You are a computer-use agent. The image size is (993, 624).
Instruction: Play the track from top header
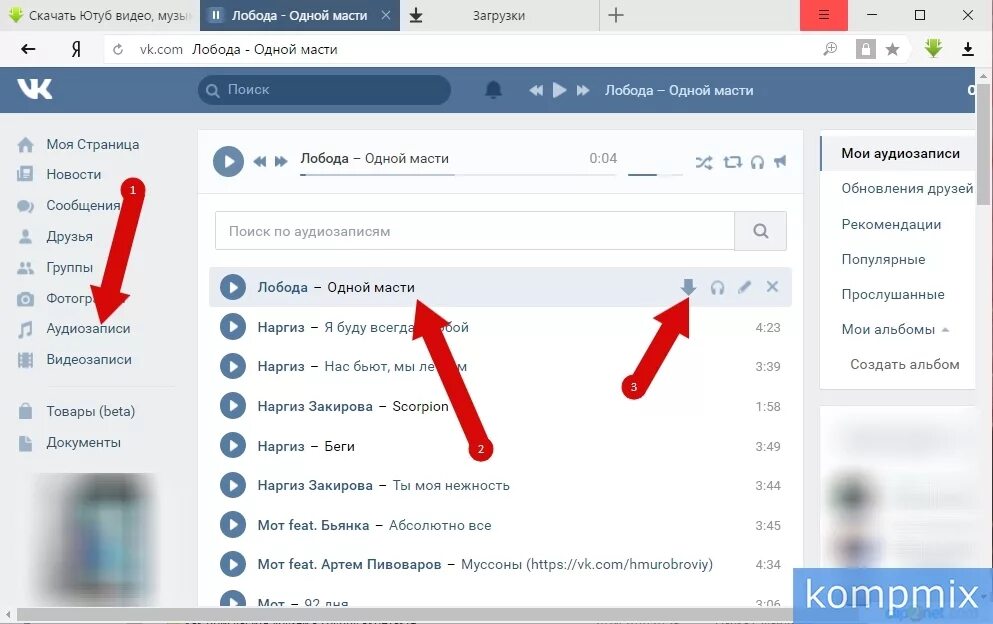559,90
